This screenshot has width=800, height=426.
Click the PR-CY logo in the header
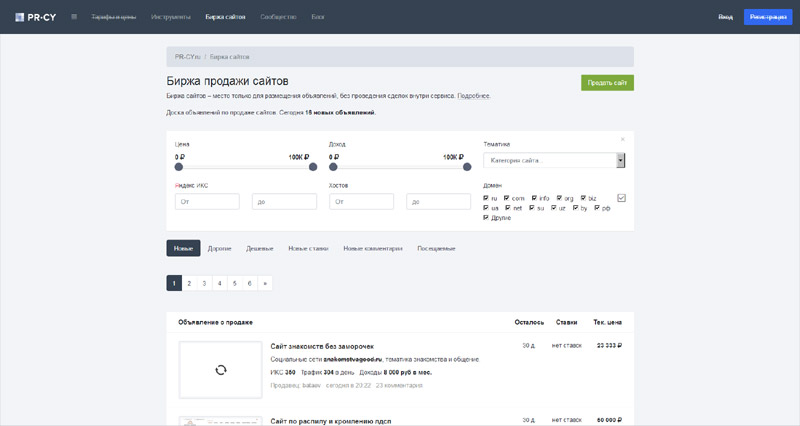(x=35, y=17)
